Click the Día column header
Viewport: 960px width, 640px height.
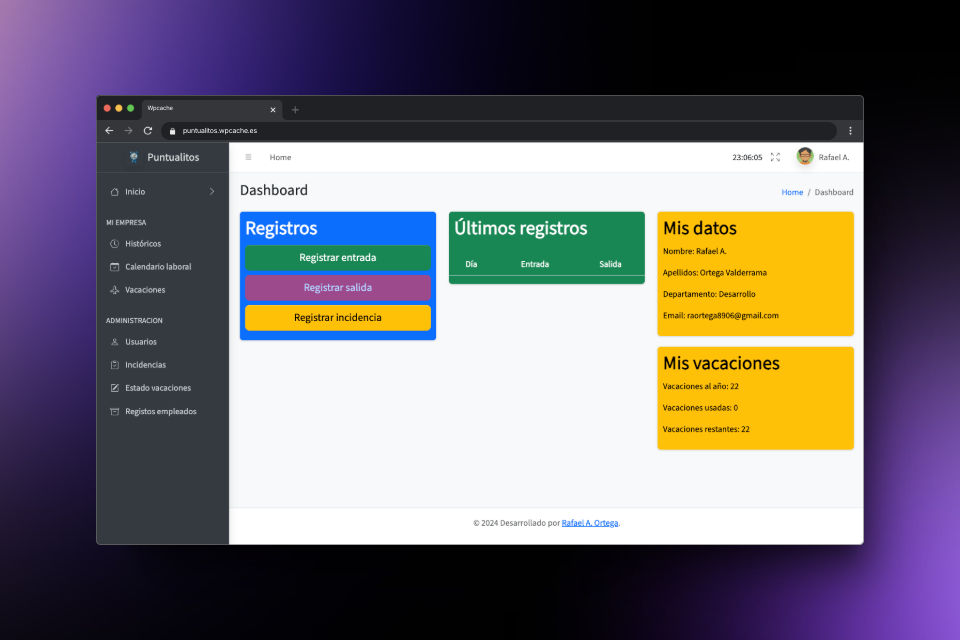click(471, 265)
